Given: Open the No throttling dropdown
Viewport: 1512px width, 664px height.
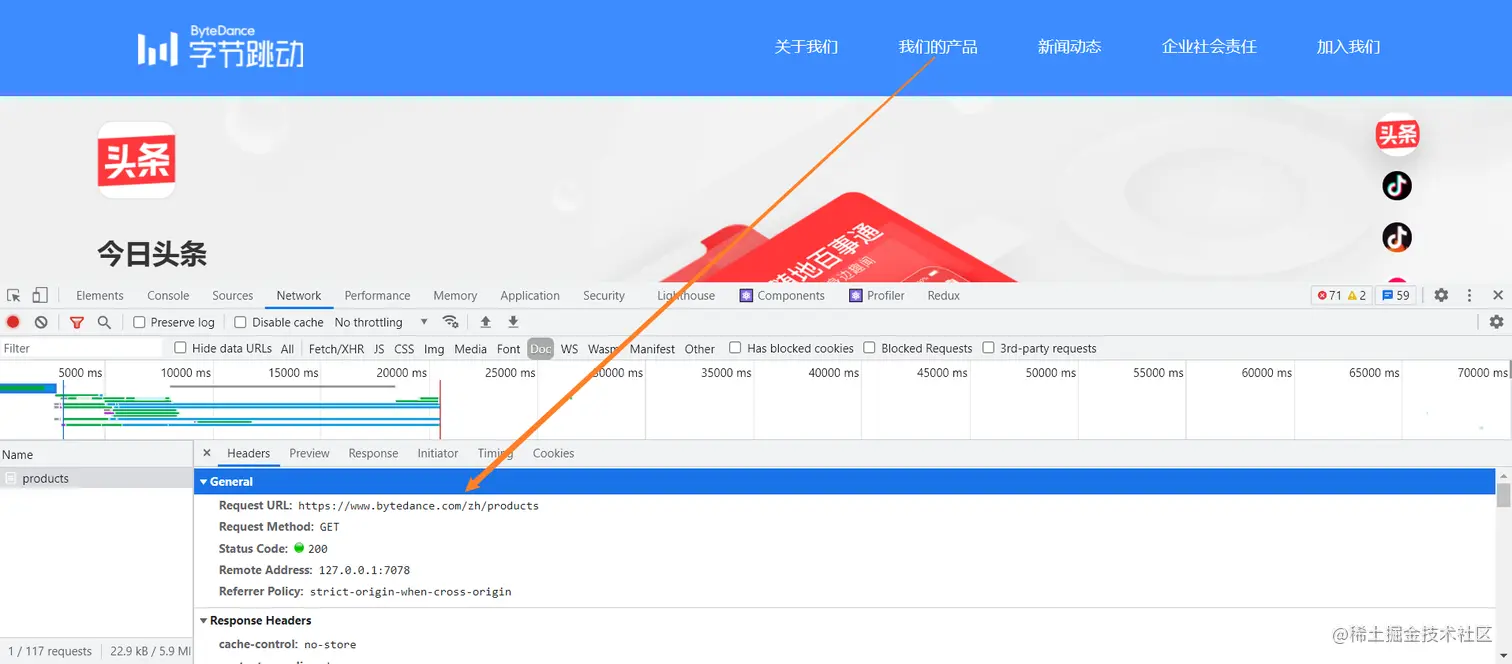Looking at the screenshot, I should coord(381,322).
